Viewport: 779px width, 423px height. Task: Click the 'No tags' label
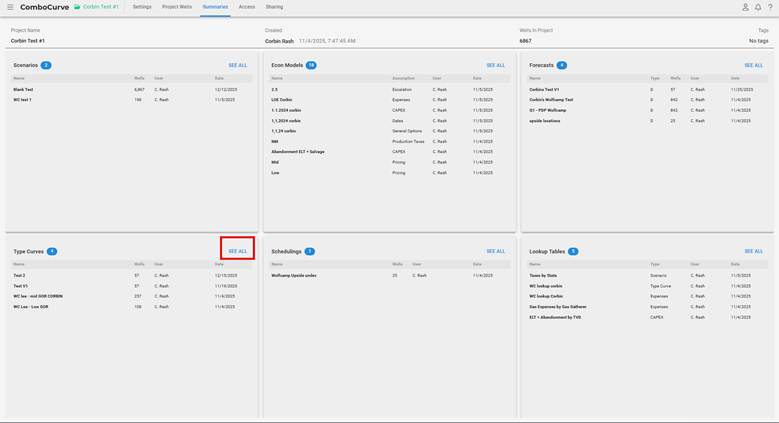[758, 41]
